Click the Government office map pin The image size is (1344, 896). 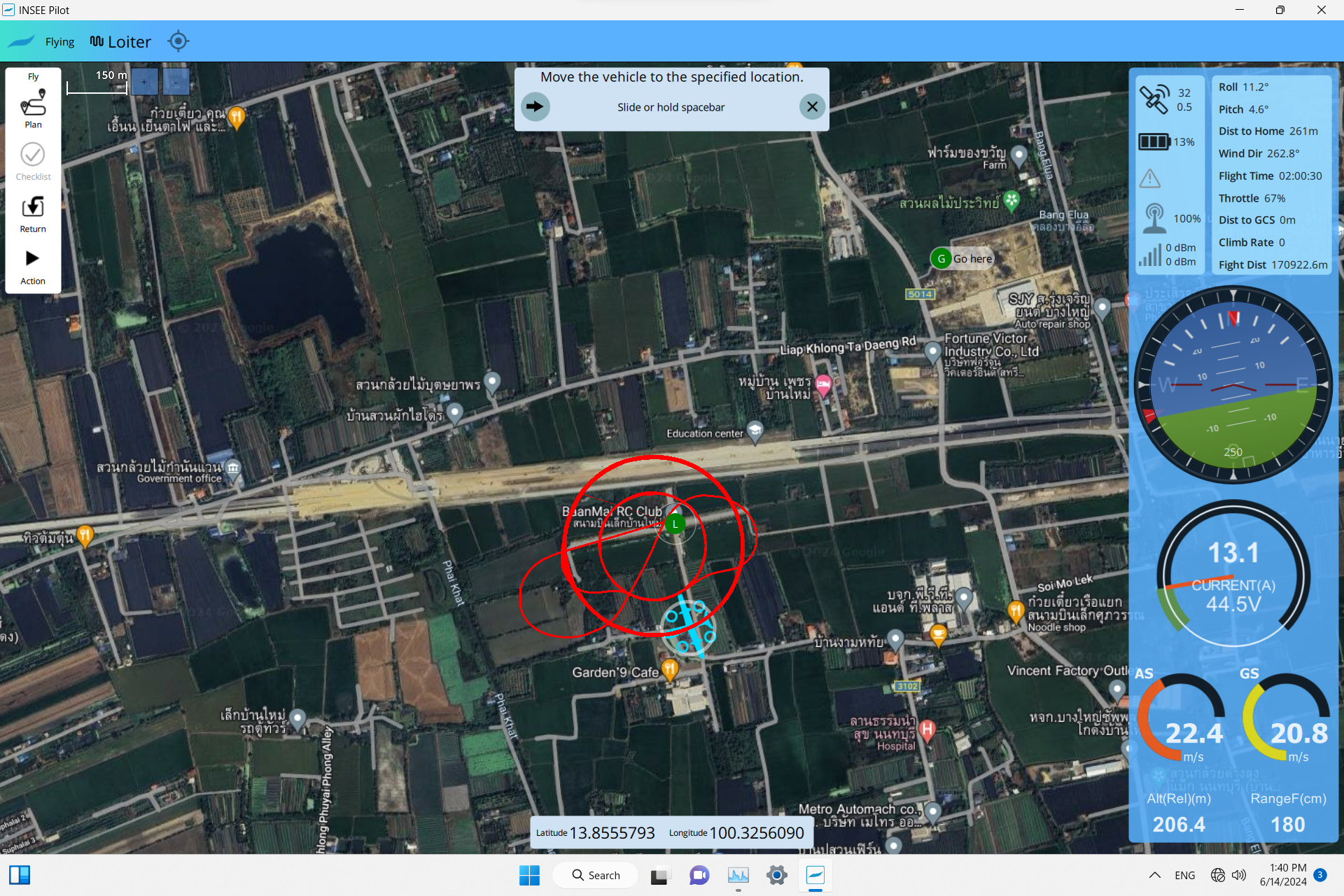[233, 469]
